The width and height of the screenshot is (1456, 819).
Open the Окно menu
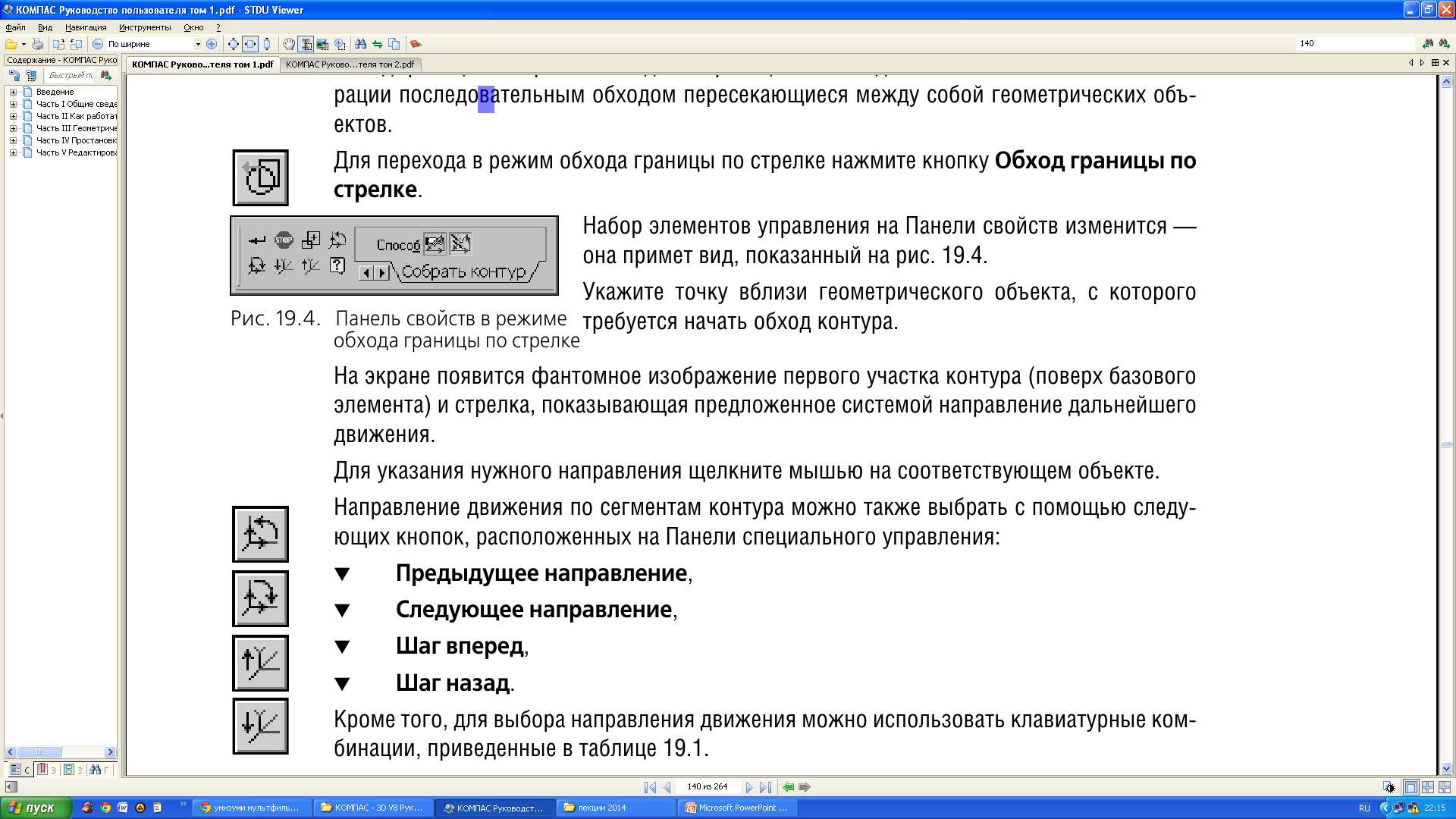(193, 27)
